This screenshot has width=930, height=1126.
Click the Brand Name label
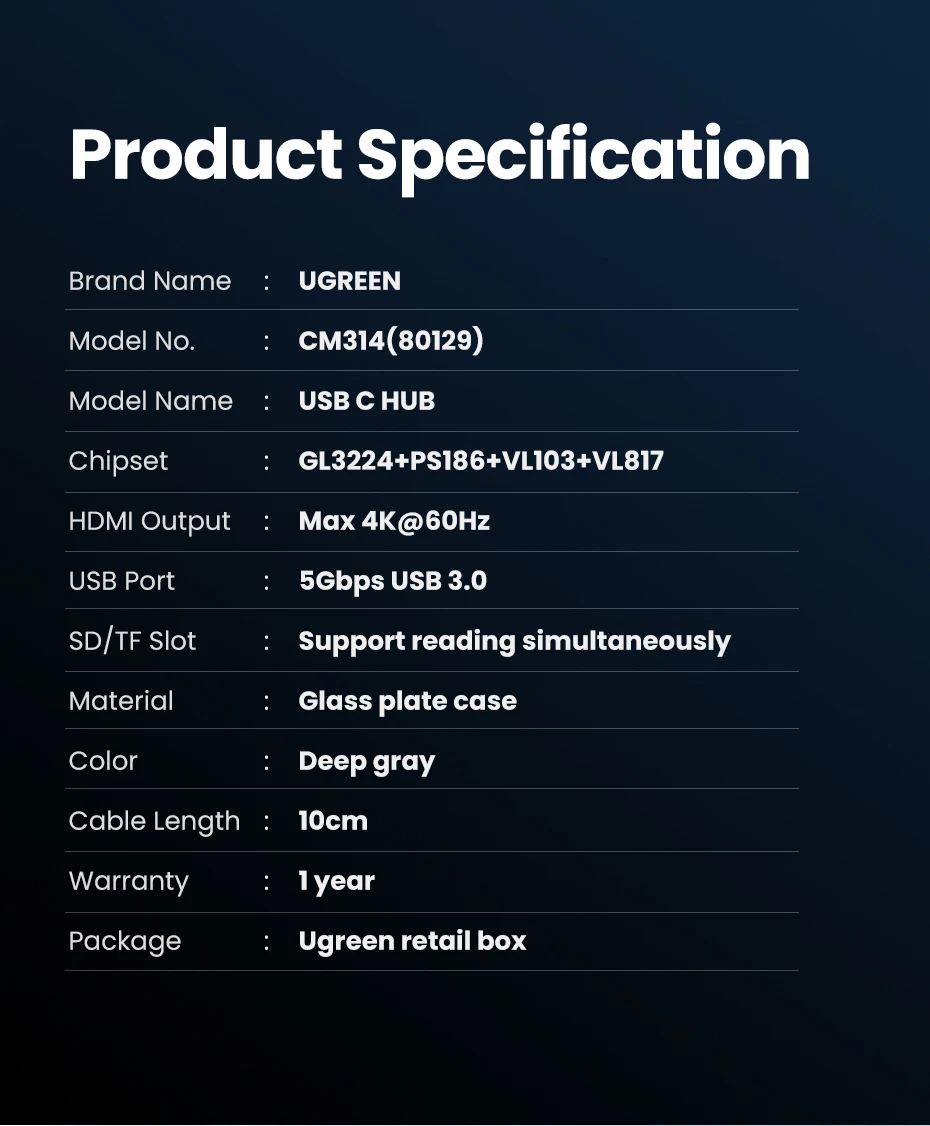[x=150, y=281]
